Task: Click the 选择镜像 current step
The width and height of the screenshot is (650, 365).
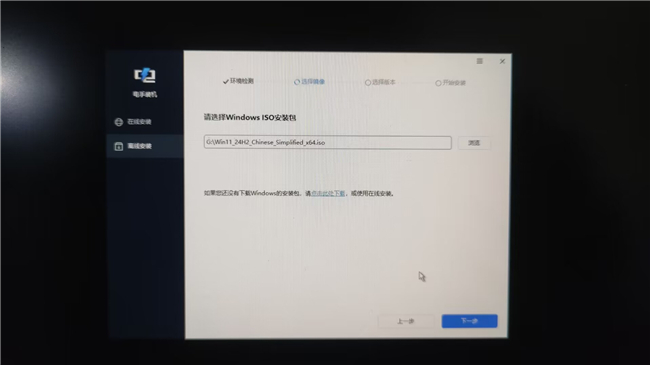Action: pyautogui.click(x=309, y=82)
